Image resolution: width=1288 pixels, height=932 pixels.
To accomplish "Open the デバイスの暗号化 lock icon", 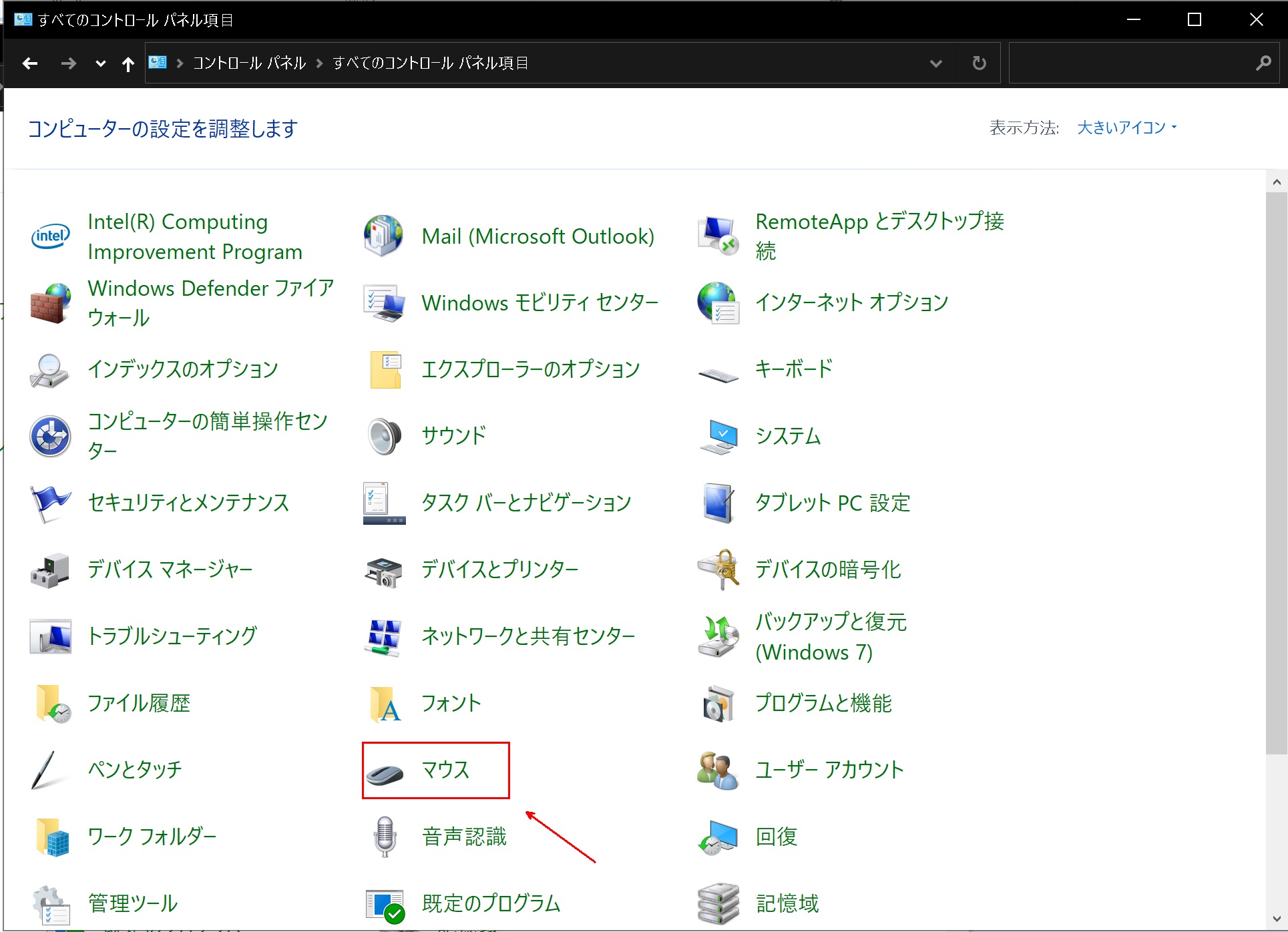I will (718, 570).
